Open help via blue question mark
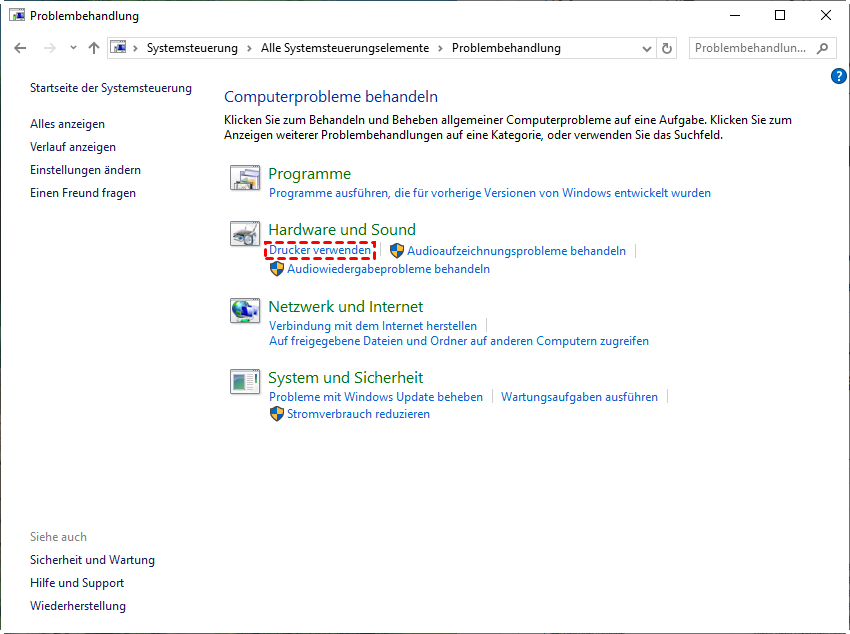 click(838, 76)
